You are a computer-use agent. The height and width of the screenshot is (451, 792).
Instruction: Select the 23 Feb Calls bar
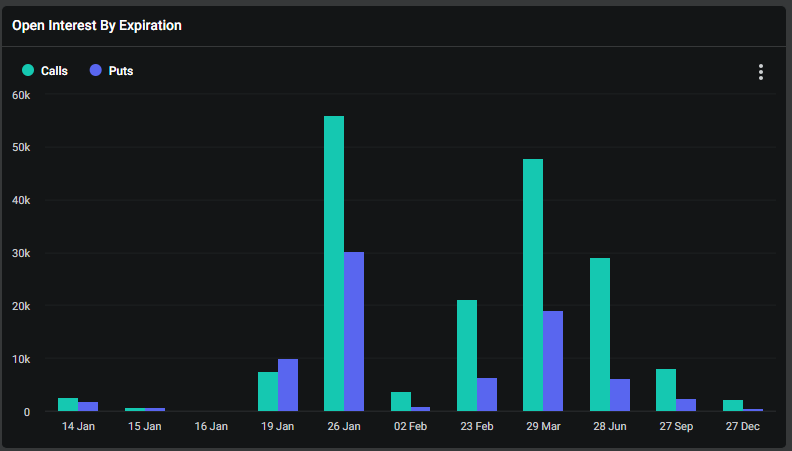[467, 356]
